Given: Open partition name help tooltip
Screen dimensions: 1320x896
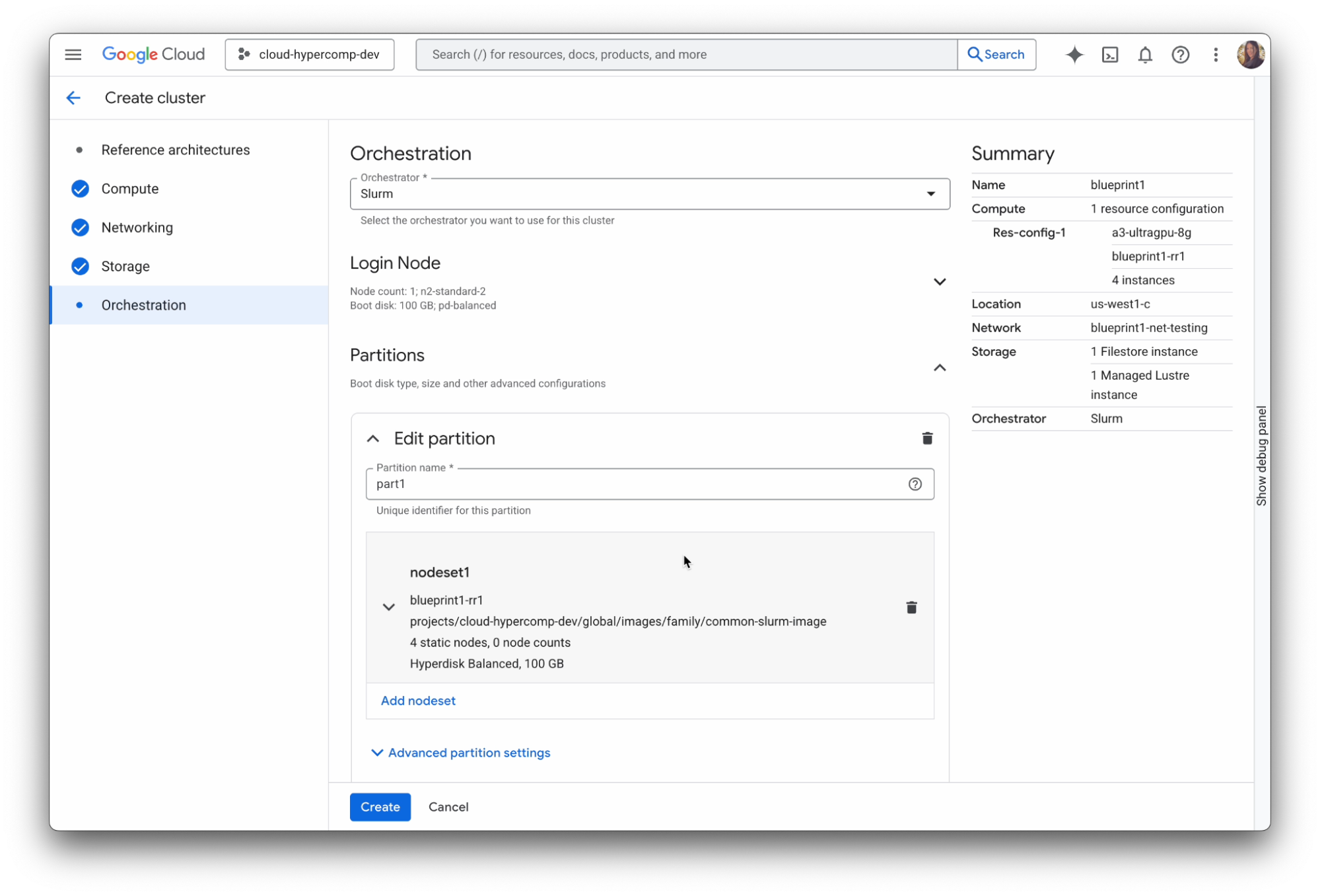Looking at the screenshot, I should (915, 484).
